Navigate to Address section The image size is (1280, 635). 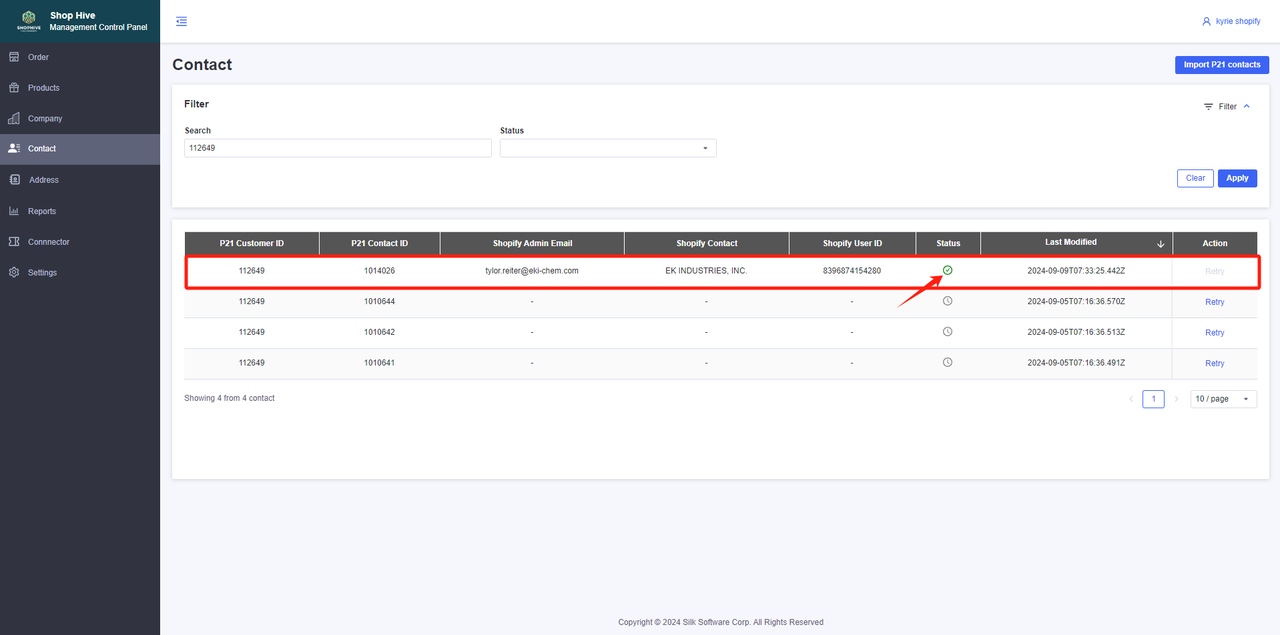coord(80,180)
